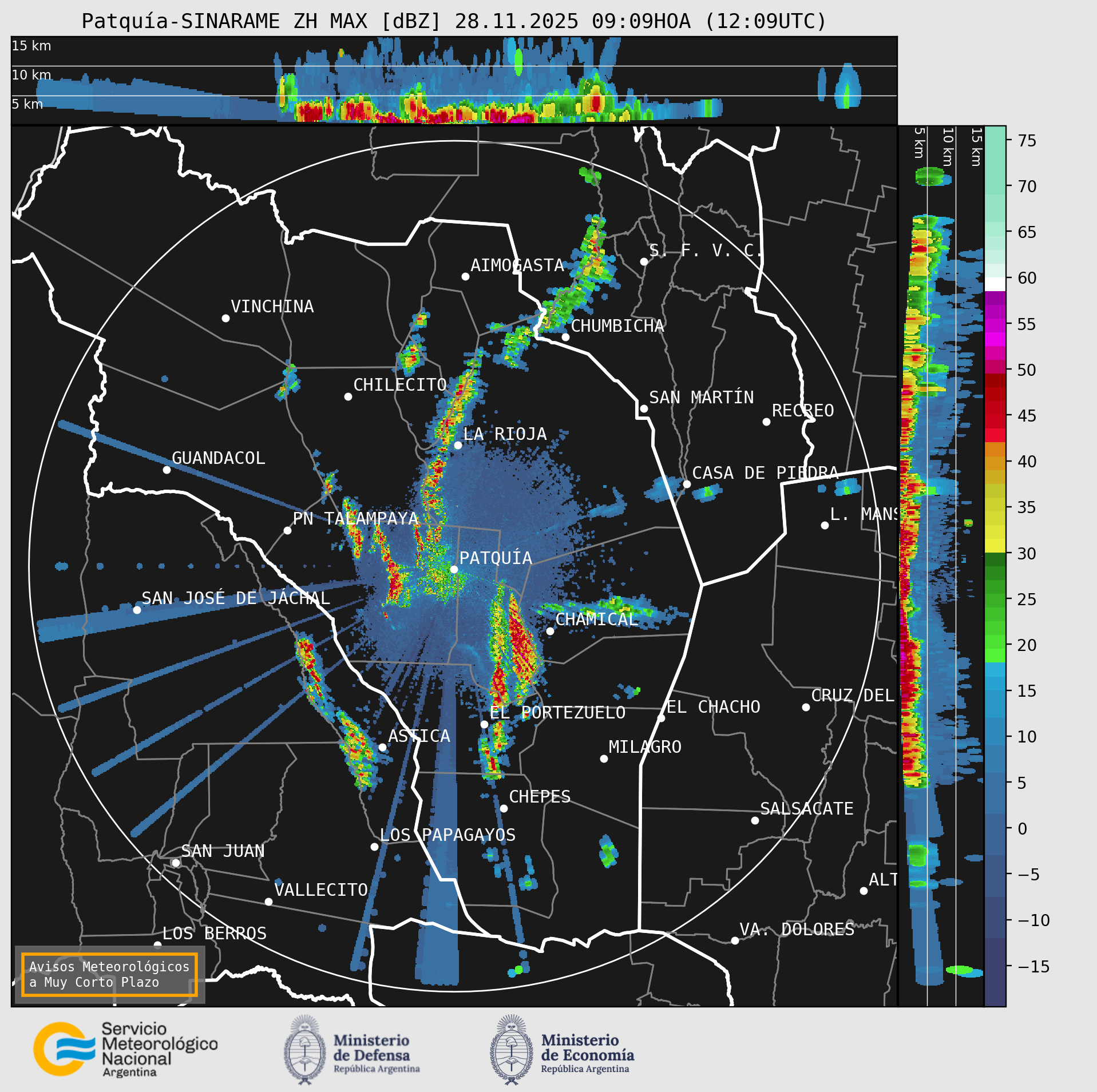Click the CASA DE PIEDRA label
The height and width of the screenshot is (1092, 1097).
(x=765, y=472)
